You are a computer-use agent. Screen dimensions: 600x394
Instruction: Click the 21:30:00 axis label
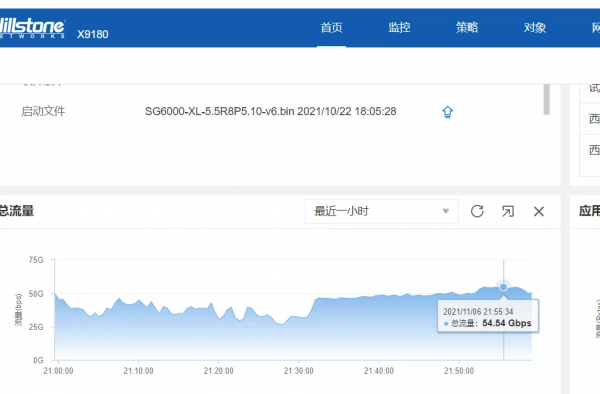click(298, 371)
